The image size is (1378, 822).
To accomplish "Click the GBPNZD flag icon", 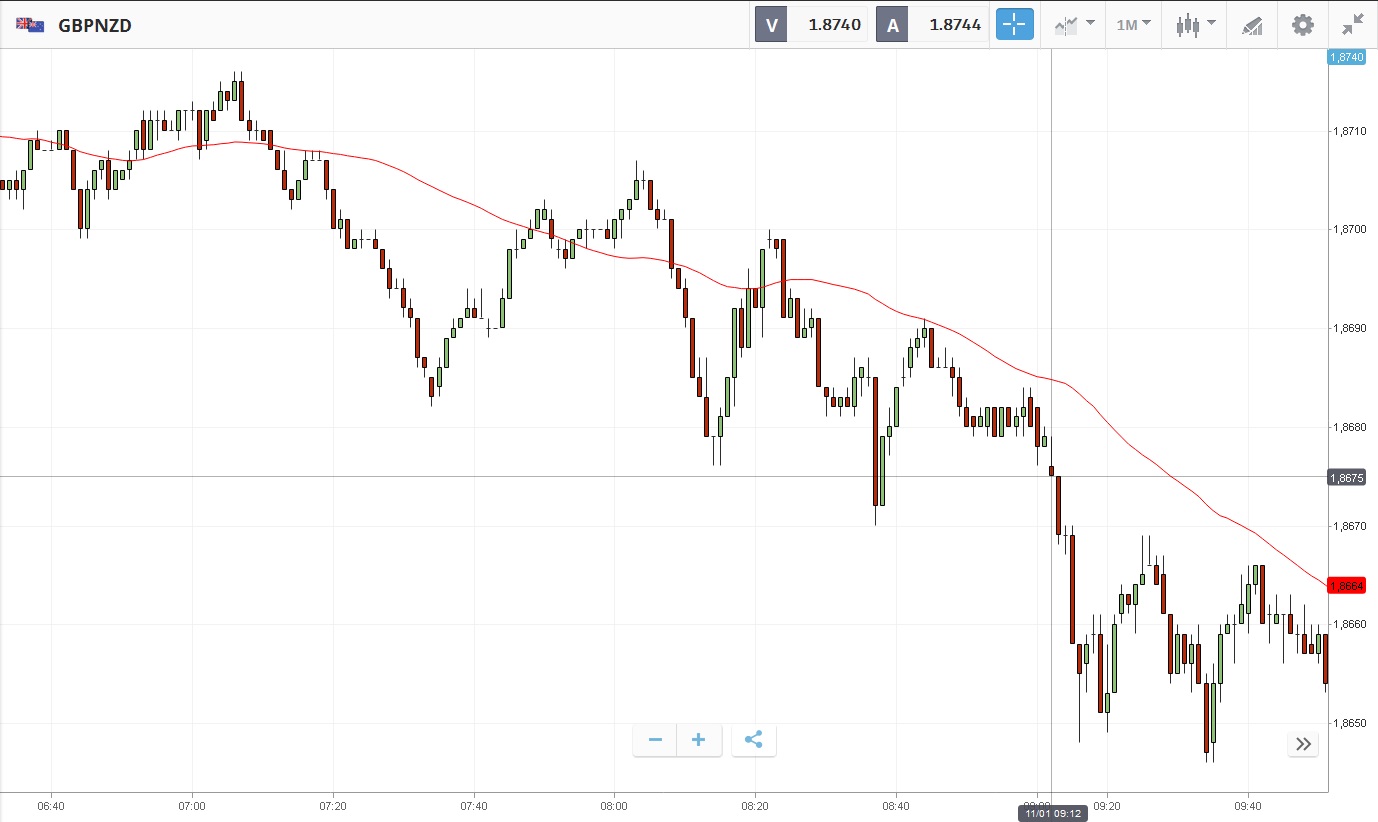I will click(x=29, y=25).
